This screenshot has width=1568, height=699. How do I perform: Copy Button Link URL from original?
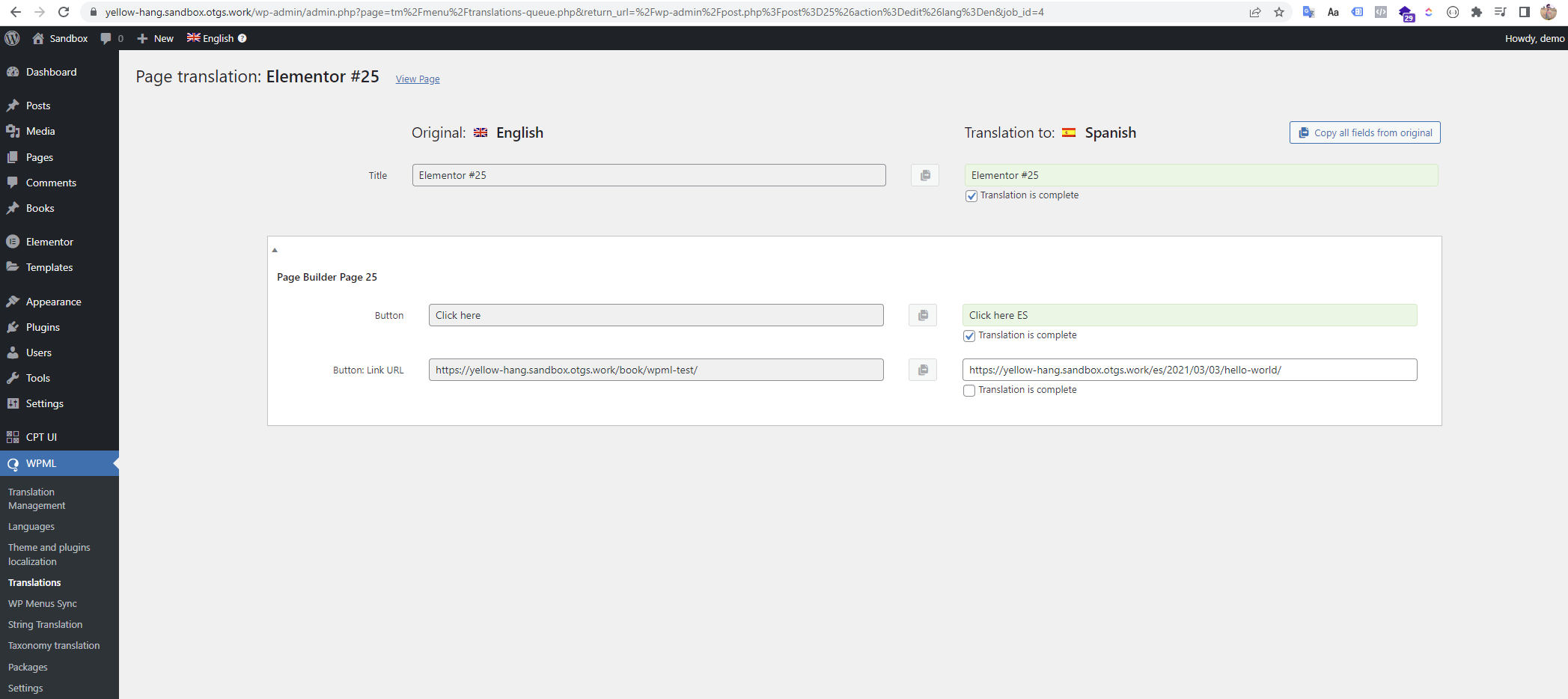[x=923, y=370]
